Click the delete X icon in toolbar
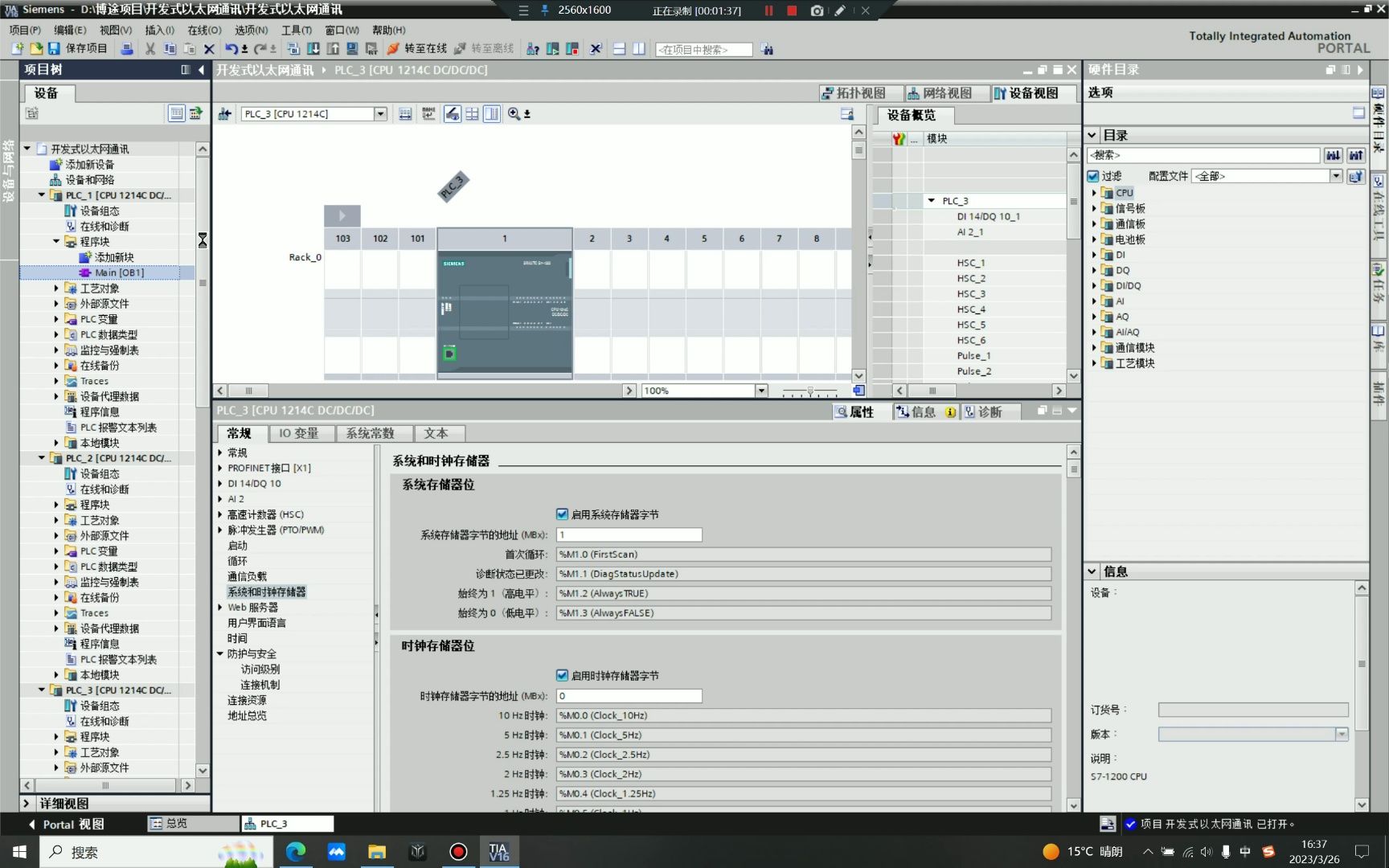Image resolution: width=1389 pixels, height=868 pixels. tap(209, 49)
